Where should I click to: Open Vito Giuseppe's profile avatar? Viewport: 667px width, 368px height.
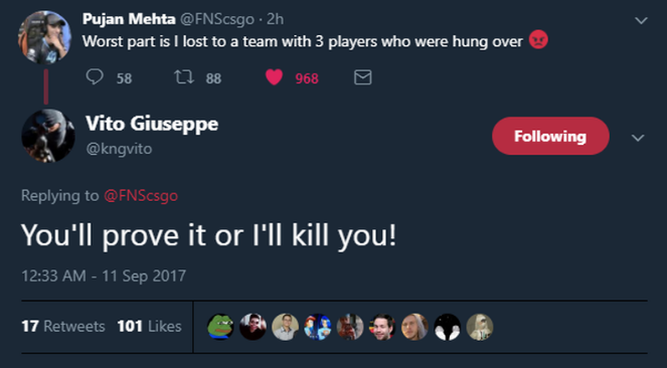48,136
